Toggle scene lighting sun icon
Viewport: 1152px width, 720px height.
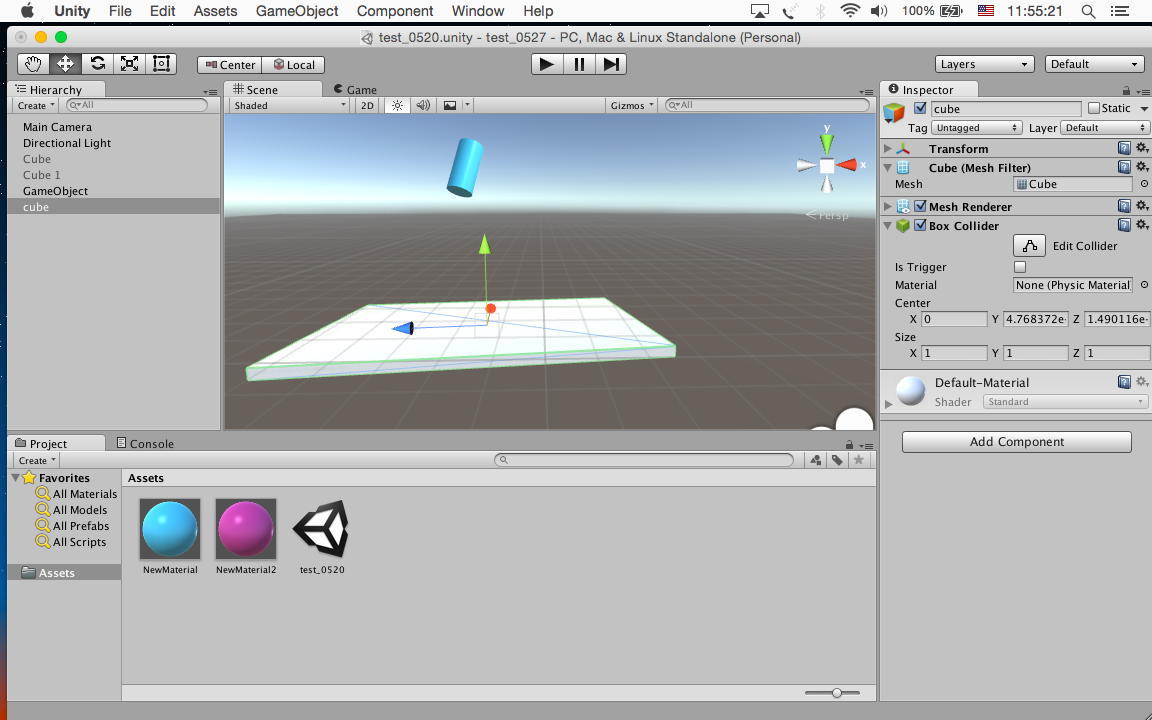click(x=397, y=105)
